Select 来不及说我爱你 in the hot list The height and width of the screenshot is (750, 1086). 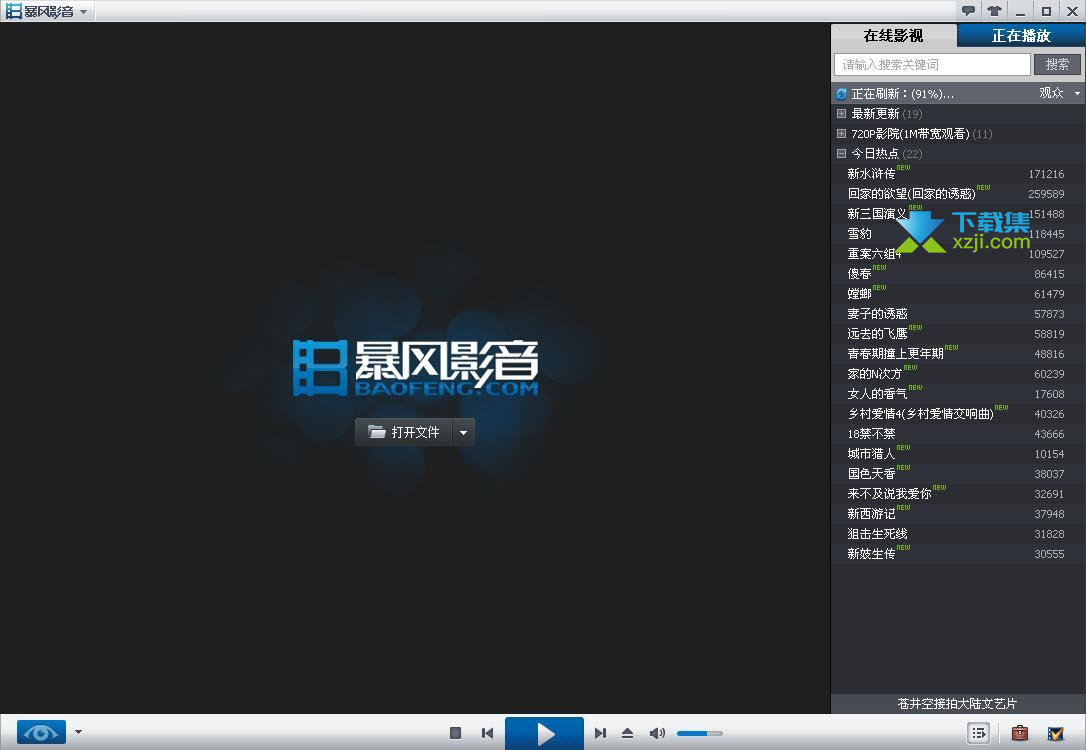(x=889, y=494)
